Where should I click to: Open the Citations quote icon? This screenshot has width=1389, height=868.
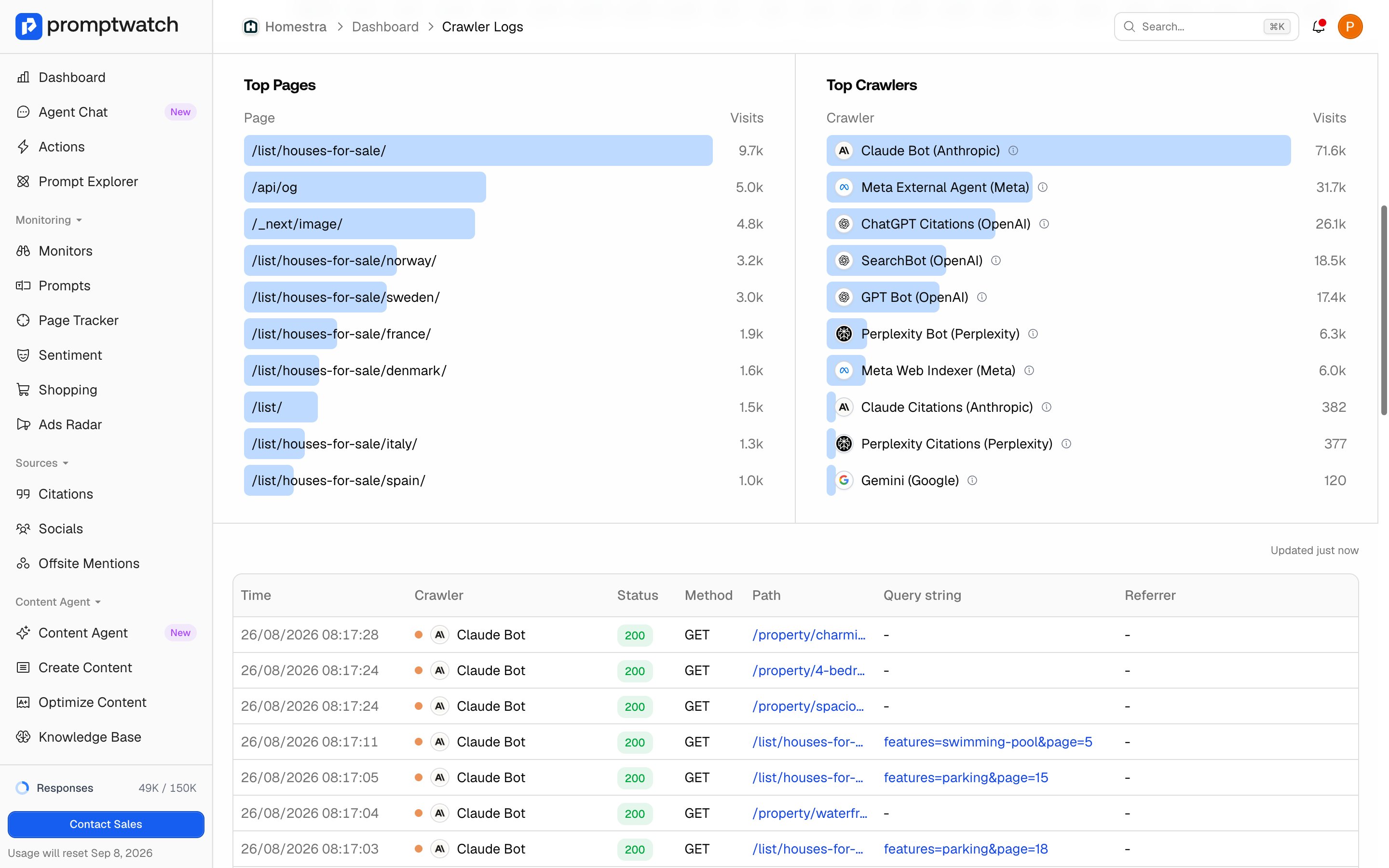(x=23, y=494)
